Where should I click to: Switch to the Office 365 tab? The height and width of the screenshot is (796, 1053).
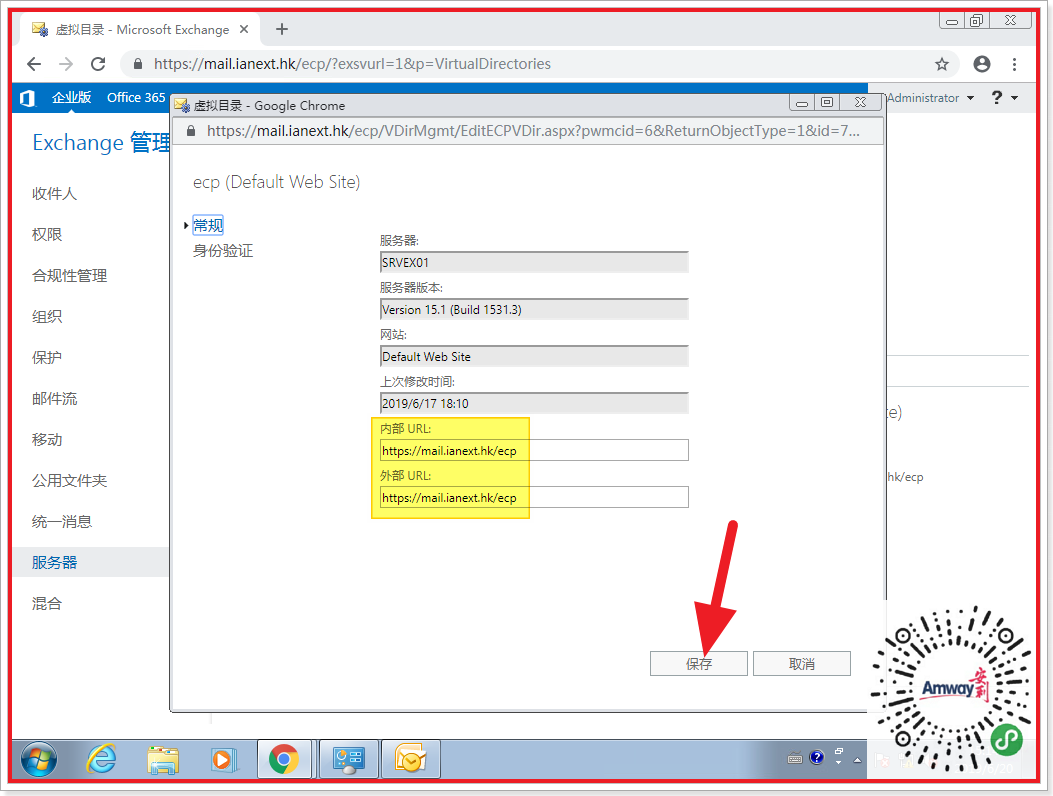136,97
